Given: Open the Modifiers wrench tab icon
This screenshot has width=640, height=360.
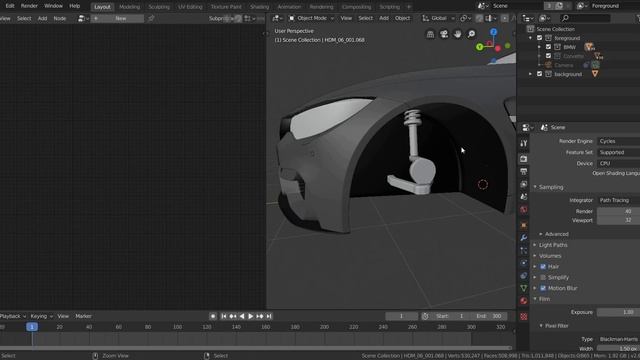Looking at the screenshot, I should (x=524, y=238).
